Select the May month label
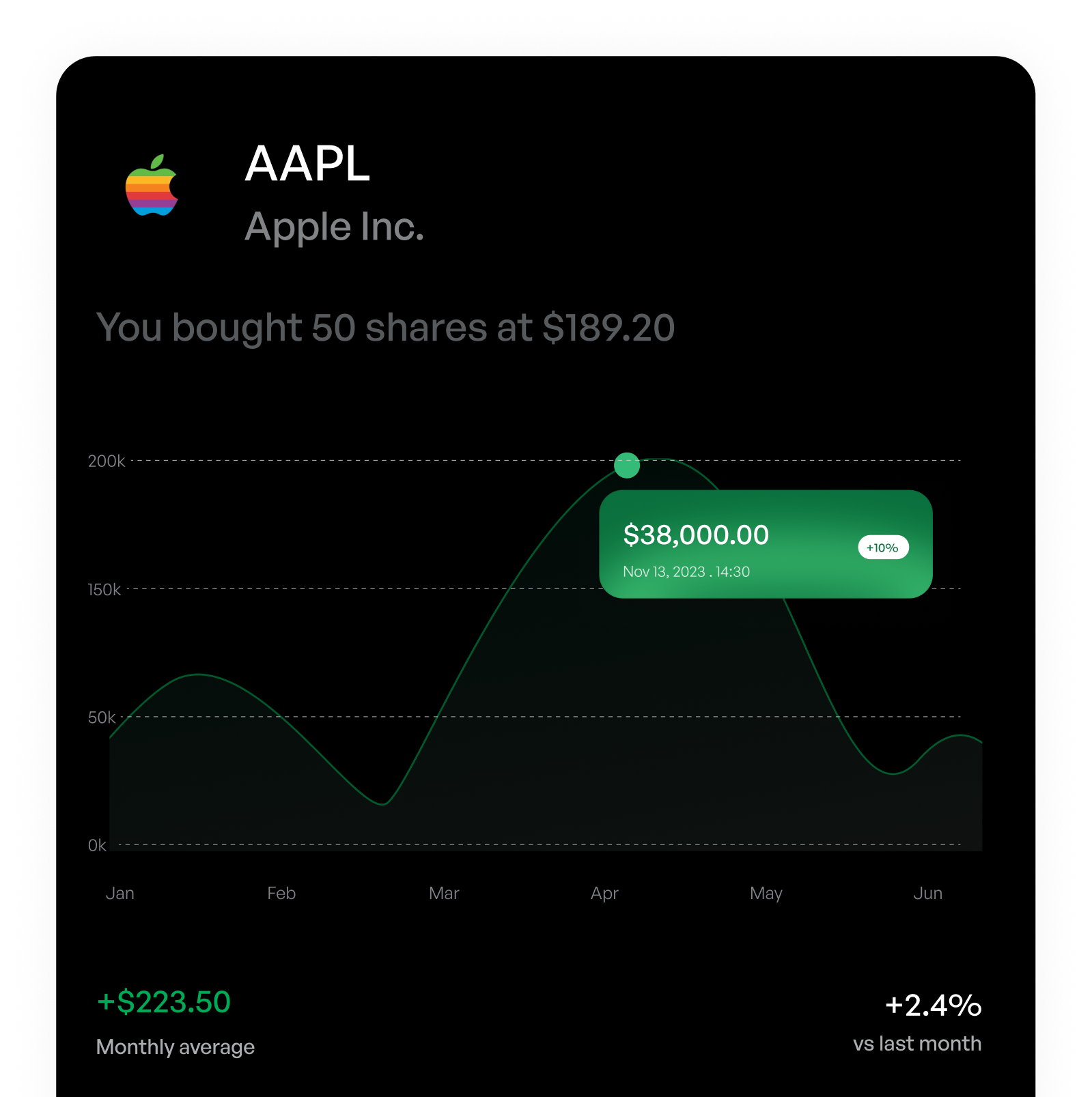Viewport: 1092px width, 1097px height. [x=766, y=894]
